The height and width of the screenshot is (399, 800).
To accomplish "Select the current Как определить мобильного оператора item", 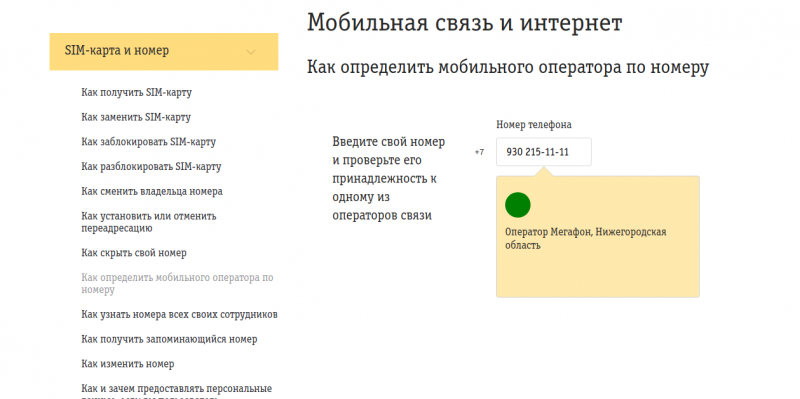I will click(x=177, y=283).
